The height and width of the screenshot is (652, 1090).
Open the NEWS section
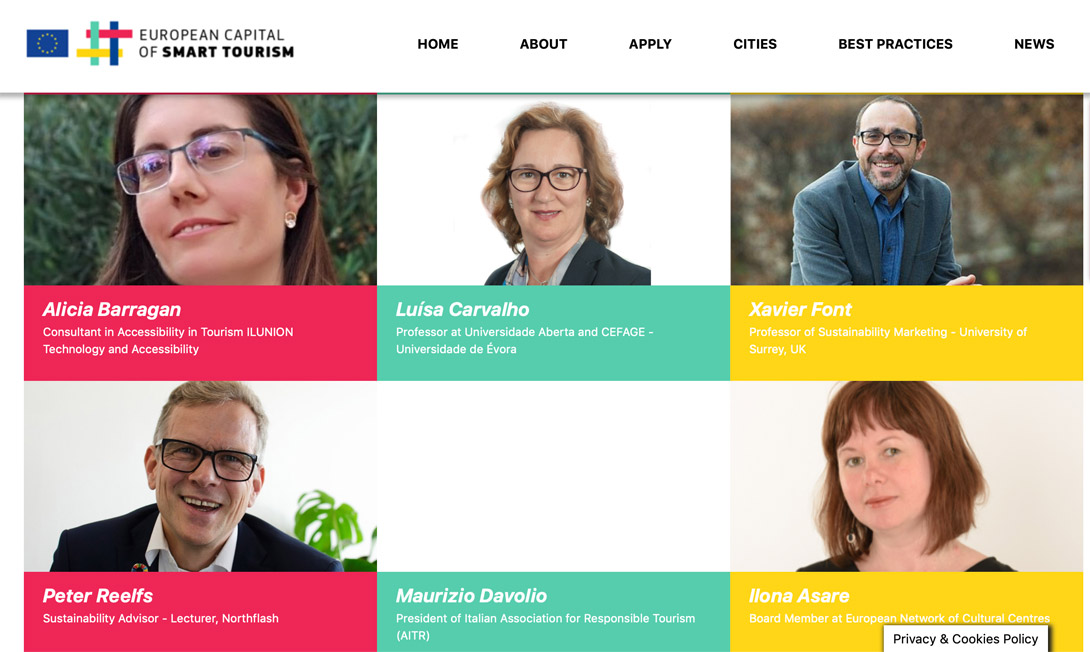1034,44
